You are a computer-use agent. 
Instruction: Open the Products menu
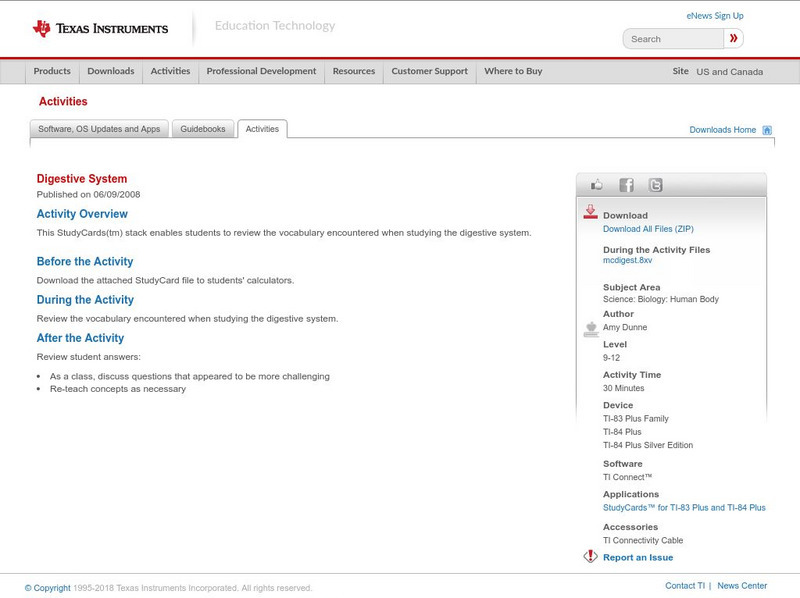[x=52, y=71]
